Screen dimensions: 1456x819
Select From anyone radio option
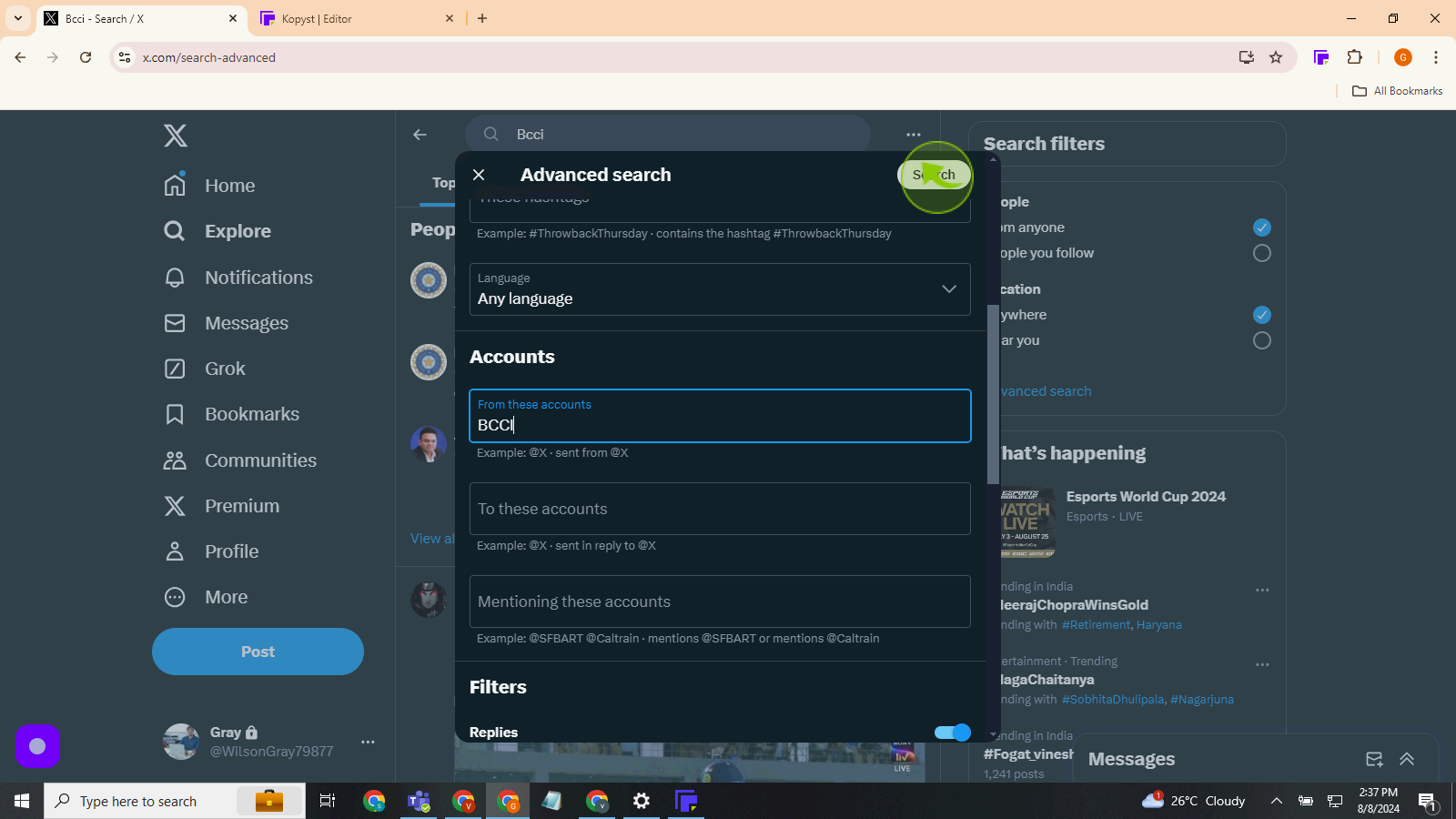(1262, 227)
